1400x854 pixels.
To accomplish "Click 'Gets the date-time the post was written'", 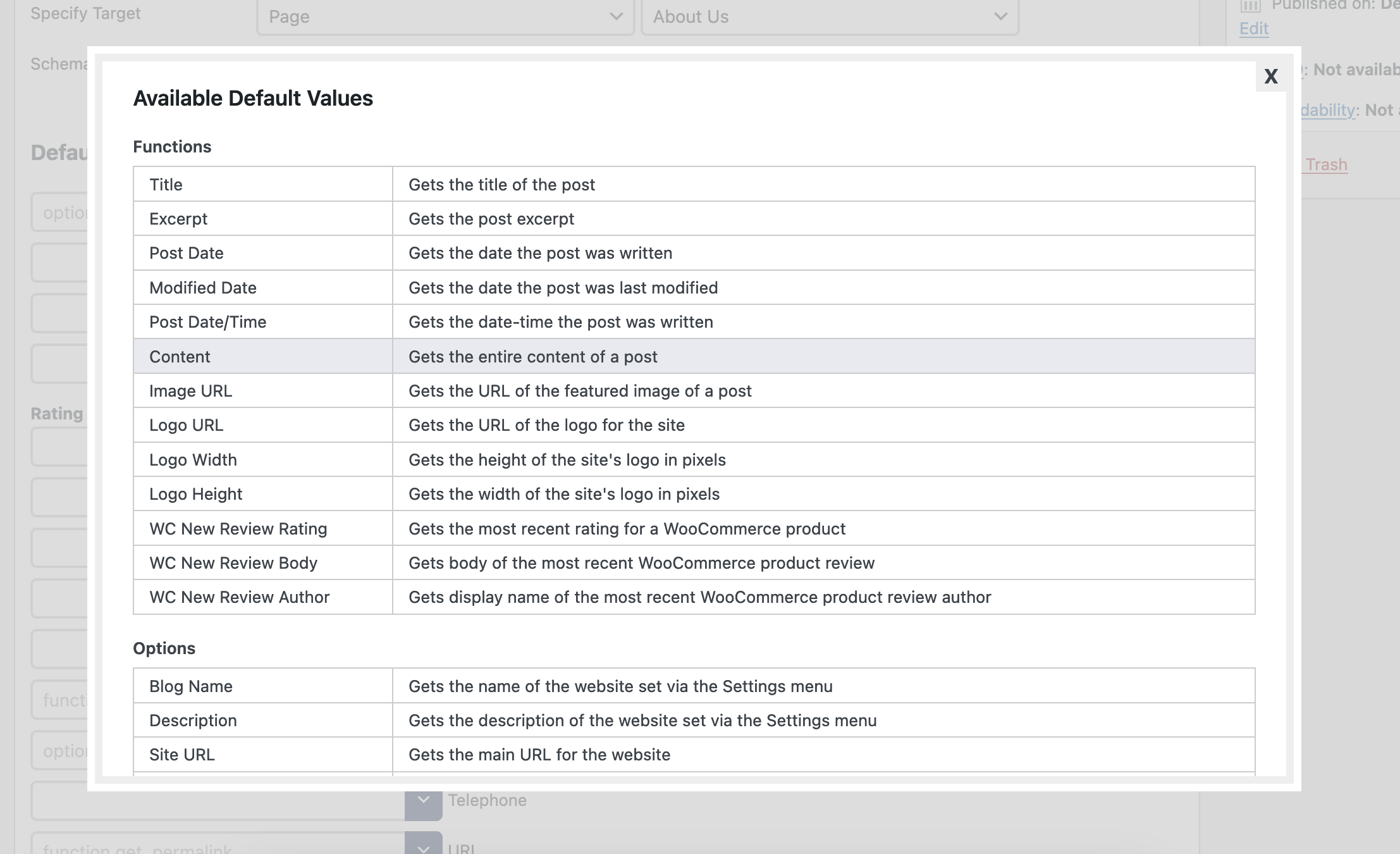I will click(561, 322).
